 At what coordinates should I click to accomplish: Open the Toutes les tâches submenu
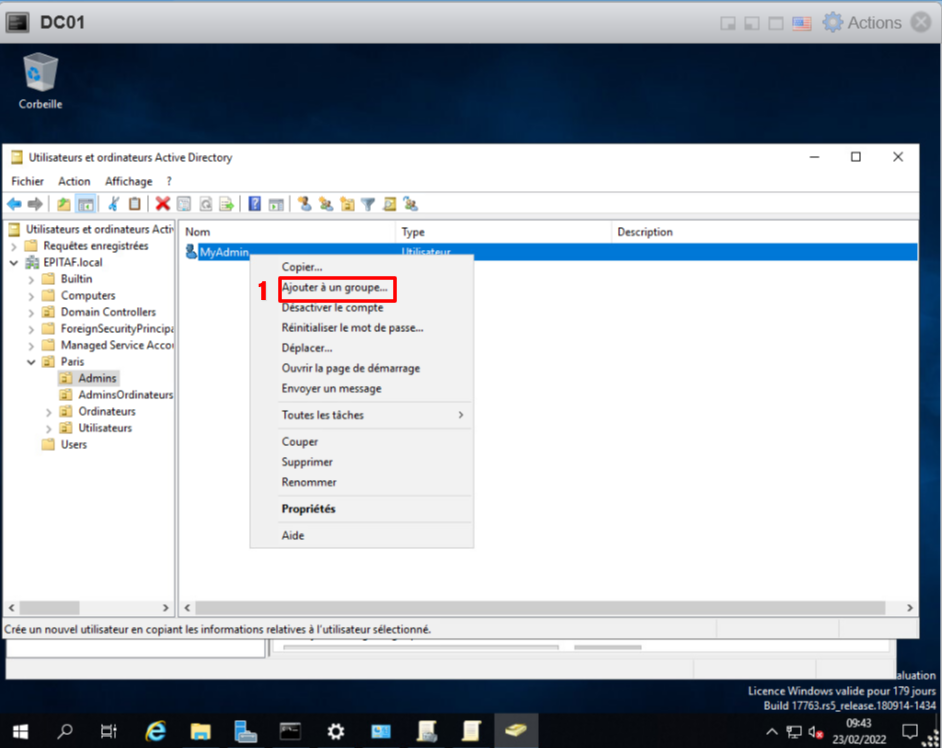[370, 415]
